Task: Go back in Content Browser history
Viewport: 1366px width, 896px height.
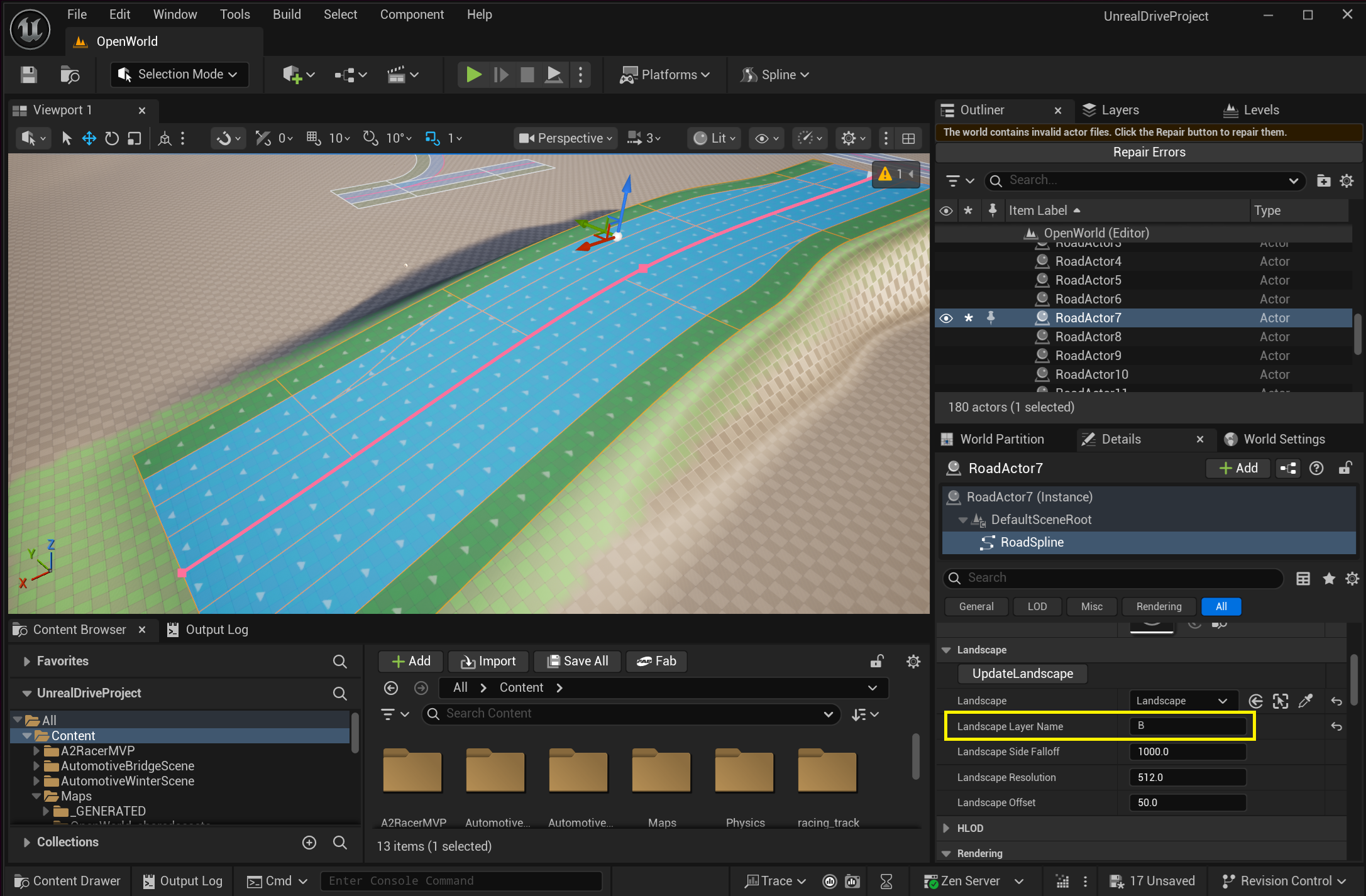Action: tap(391, 688)
